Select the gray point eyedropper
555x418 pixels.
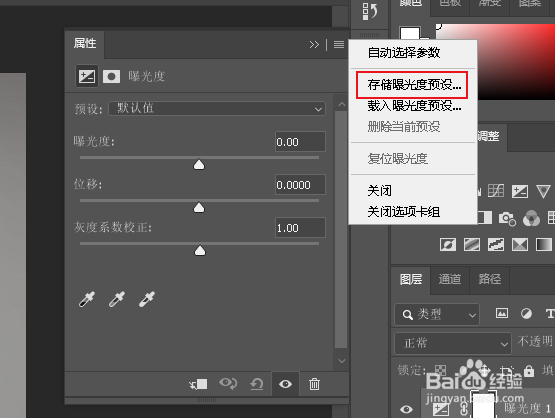117,299
